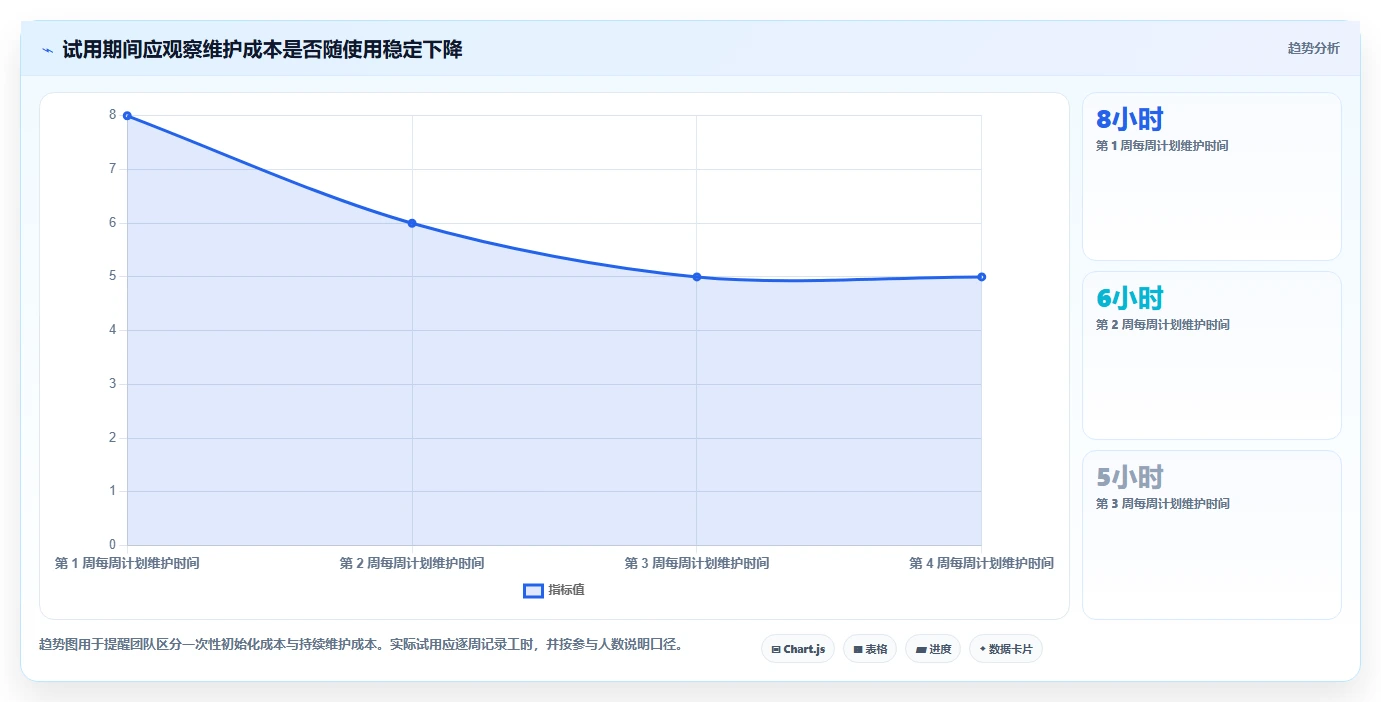1381x702 pixels.
Task: Toggle the 指标值 legend item
Action: click(554, 590)
